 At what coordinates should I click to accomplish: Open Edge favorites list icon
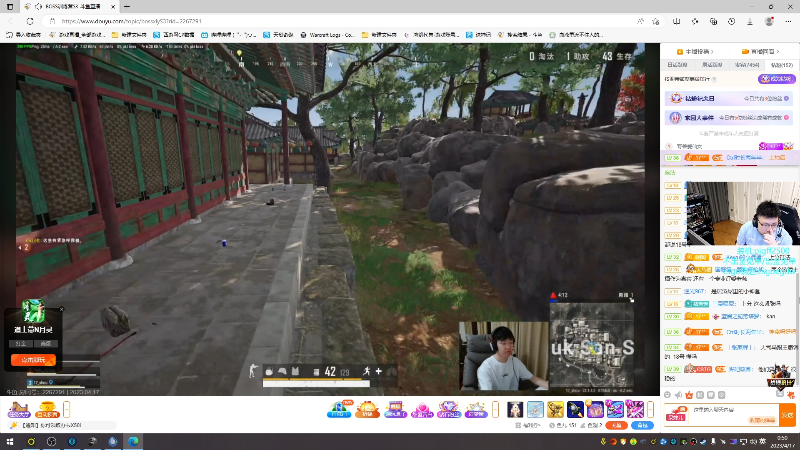coord(695,21)
